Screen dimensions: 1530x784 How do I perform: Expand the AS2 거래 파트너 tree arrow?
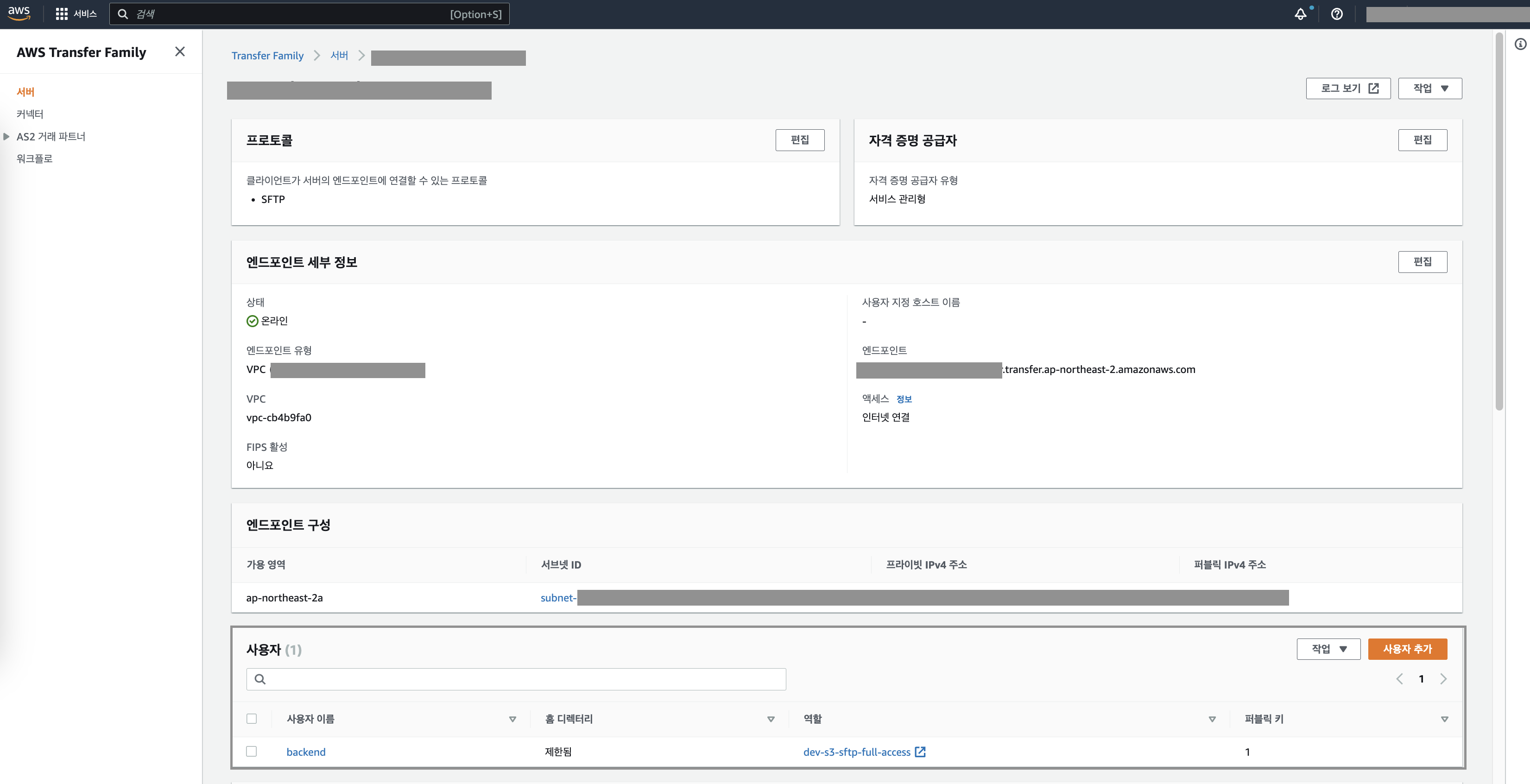pos(6,136)
